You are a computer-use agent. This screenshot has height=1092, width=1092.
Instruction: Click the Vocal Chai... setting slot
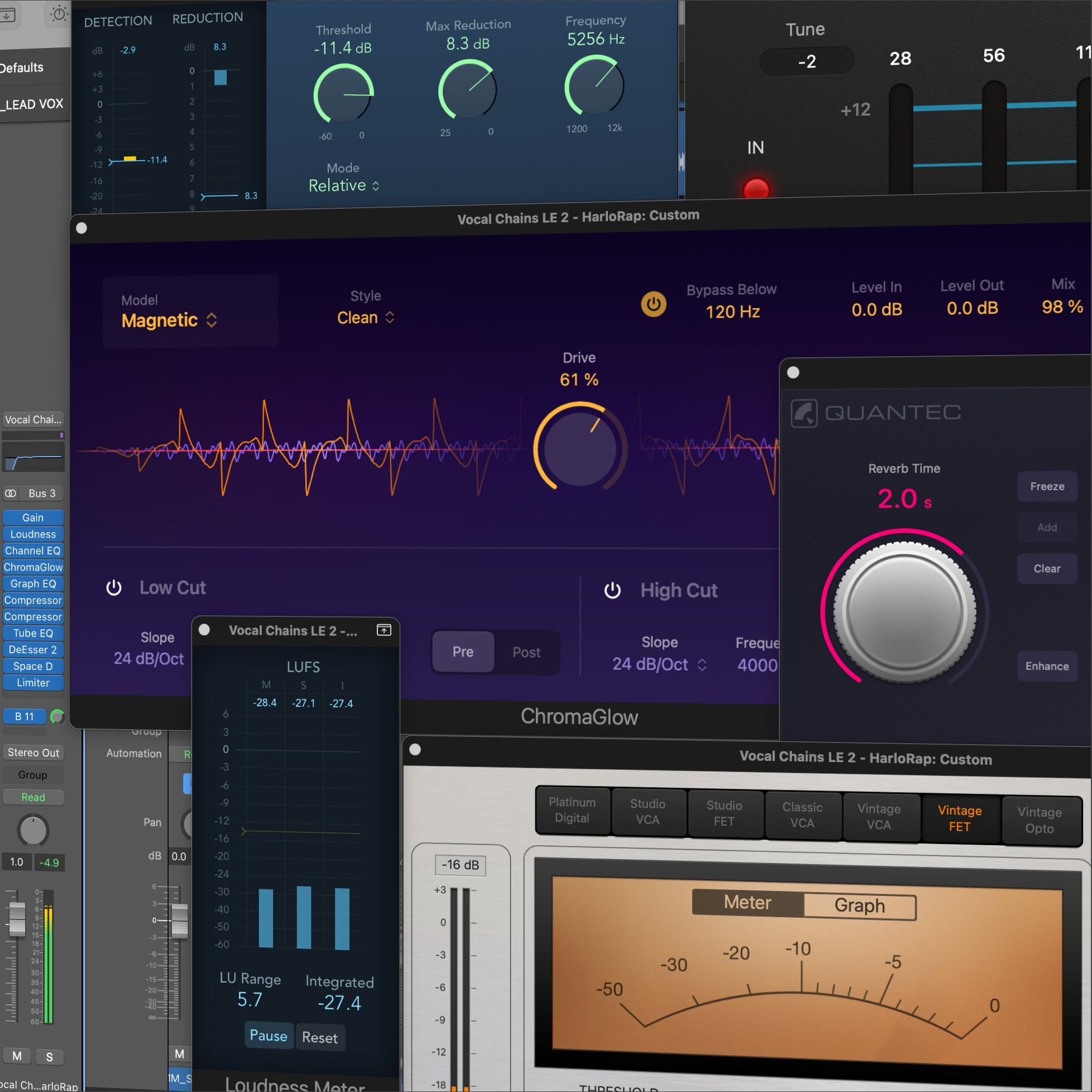coord(33,419)
